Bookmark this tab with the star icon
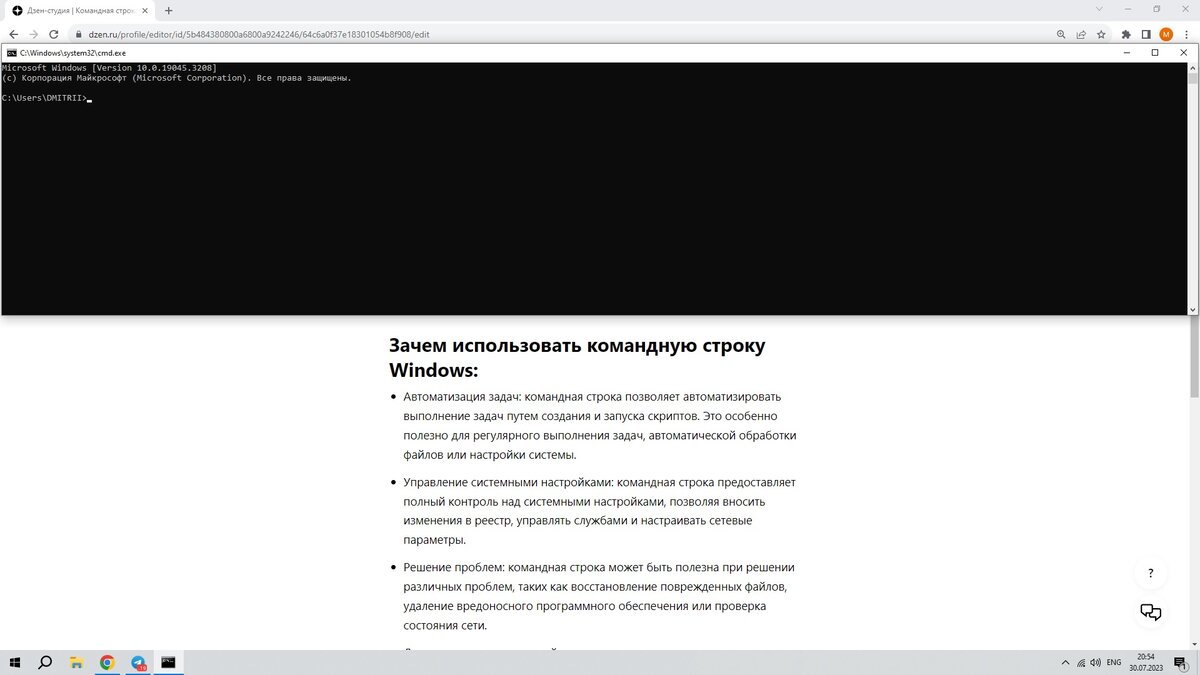Screen dimensions: 1200x675 [1101, 34]
